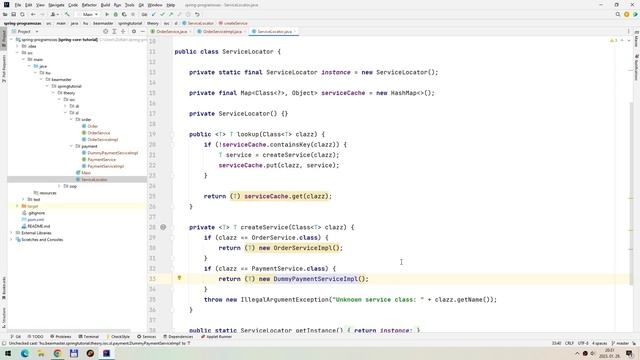Image resolution: width=640 pixels, height=360 pixels.
Task: Click the Git branch master status widget
Action: (x=620, y=343)
